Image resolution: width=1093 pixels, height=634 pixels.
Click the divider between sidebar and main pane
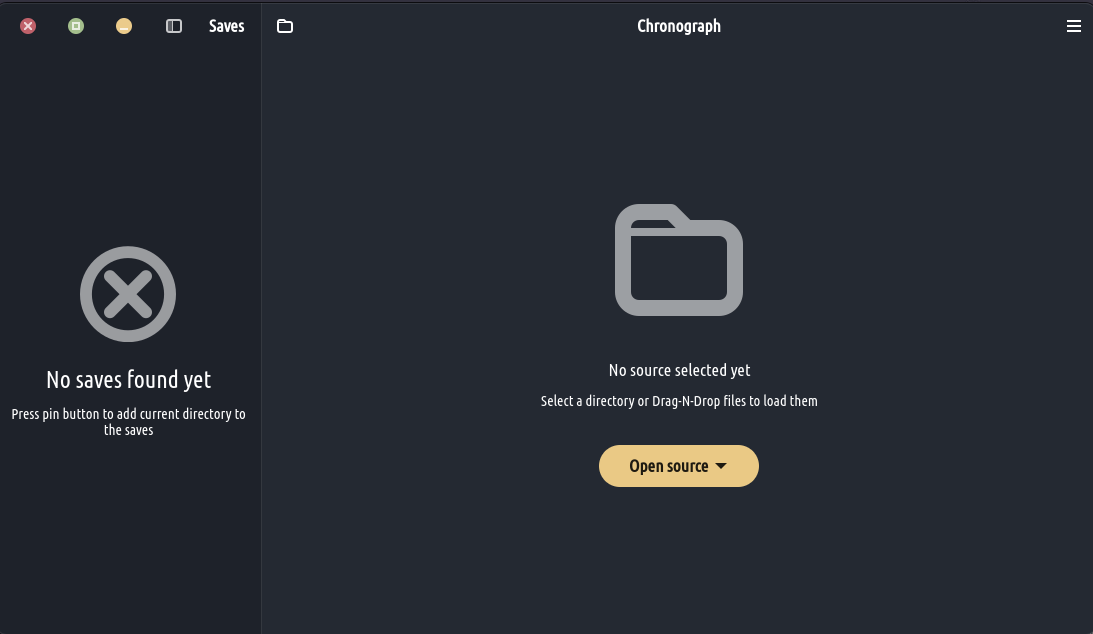click(261, 330)
